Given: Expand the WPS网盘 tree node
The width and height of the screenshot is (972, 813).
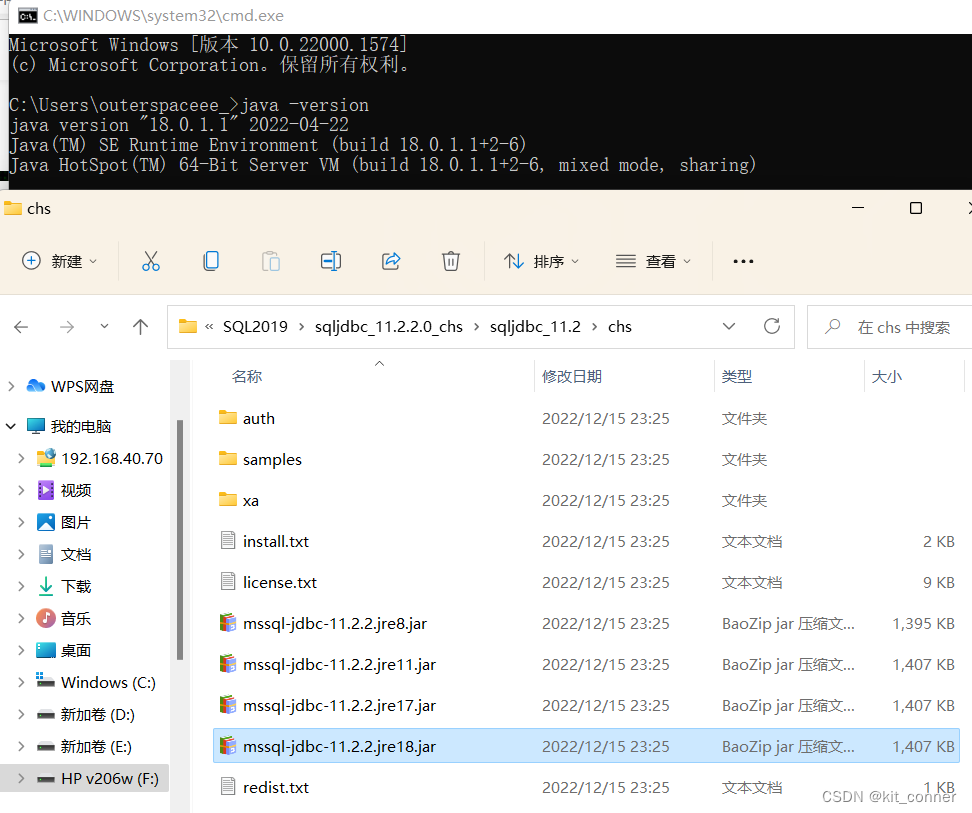Looking at the screenshot, I should coord(11,386).
